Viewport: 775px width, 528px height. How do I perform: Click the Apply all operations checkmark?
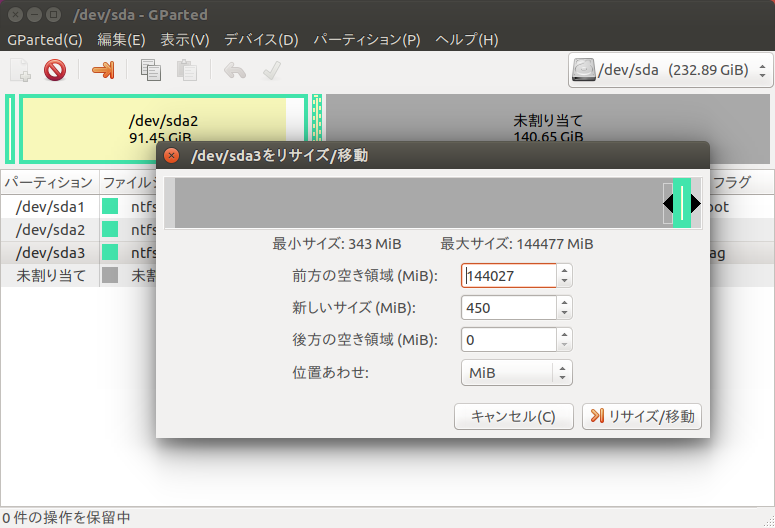click(x=271, y=70)
